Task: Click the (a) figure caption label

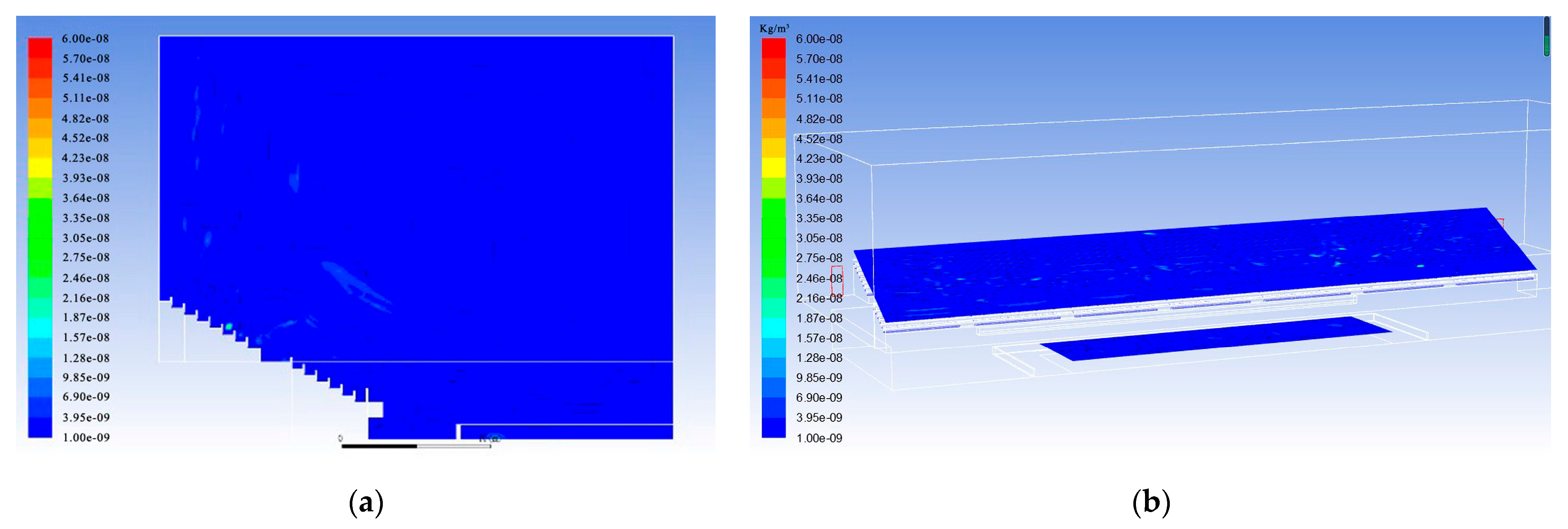Action: 366,503
